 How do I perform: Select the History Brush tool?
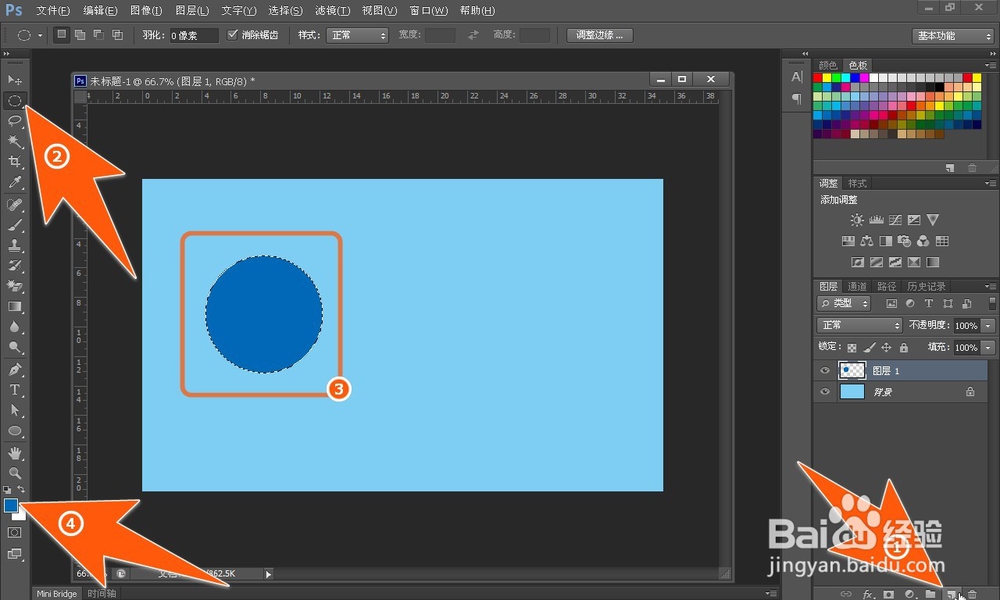point(15,265)
